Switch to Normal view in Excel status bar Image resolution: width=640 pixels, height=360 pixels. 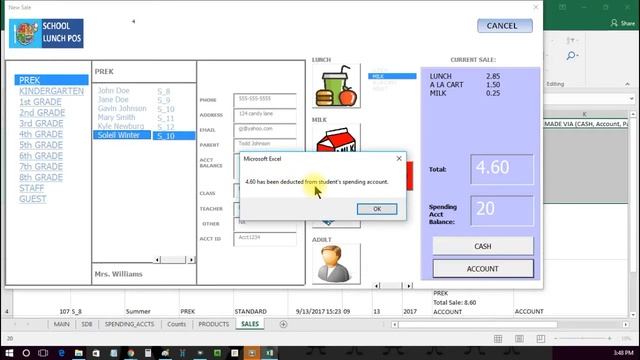coord(498,339)
